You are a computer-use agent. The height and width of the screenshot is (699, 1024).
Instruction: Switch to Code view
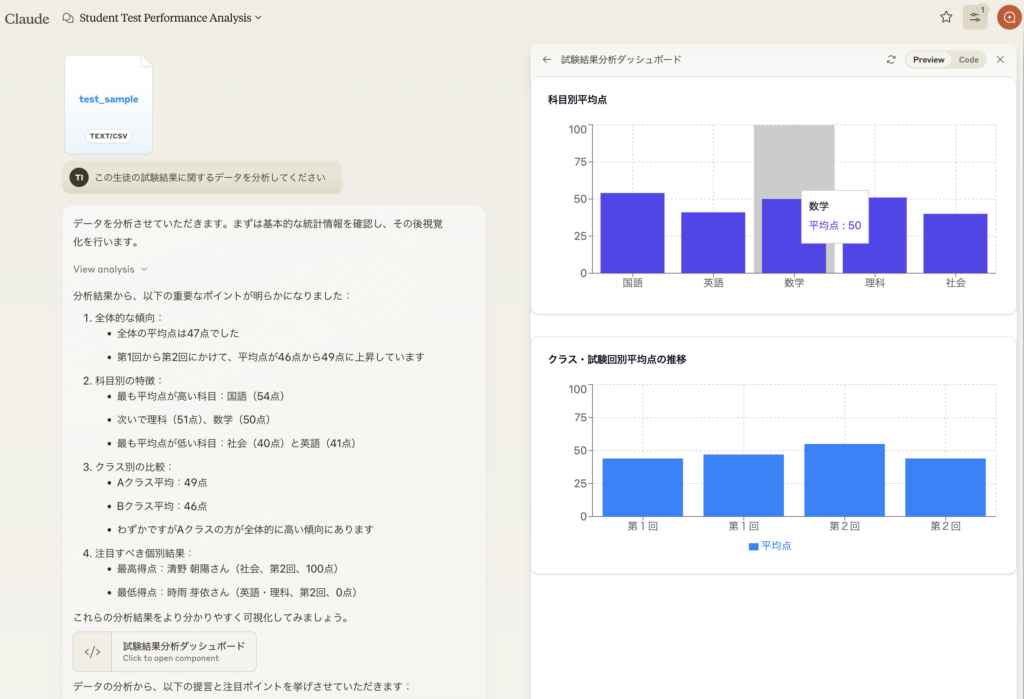[968, 60]
